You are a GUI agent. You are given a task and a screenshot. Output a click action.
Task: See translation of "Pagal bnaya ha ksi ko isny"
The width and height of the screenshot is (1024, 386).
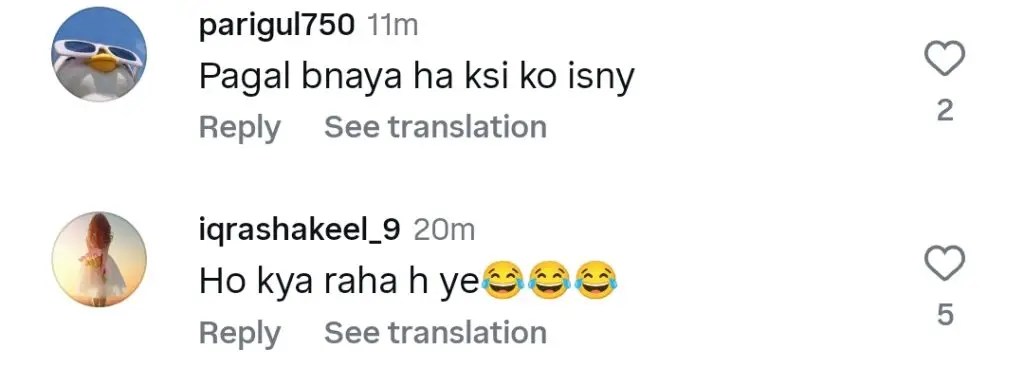coord(436,126)
